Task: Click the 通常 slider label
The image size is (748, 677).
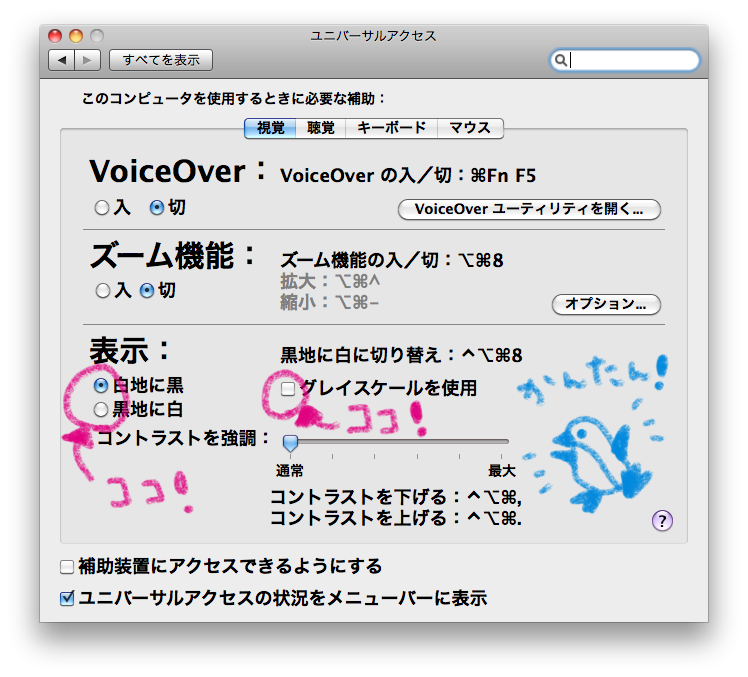Action: pos(290,471)
